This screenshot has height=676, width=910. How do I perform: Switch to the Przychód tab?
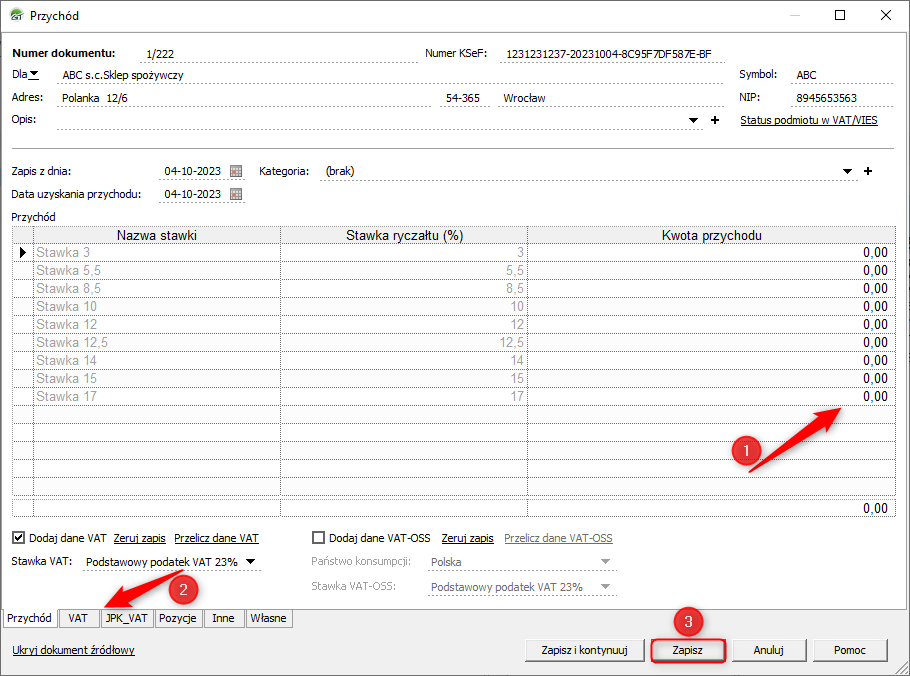pyautogui.click(x=30, y=619)
